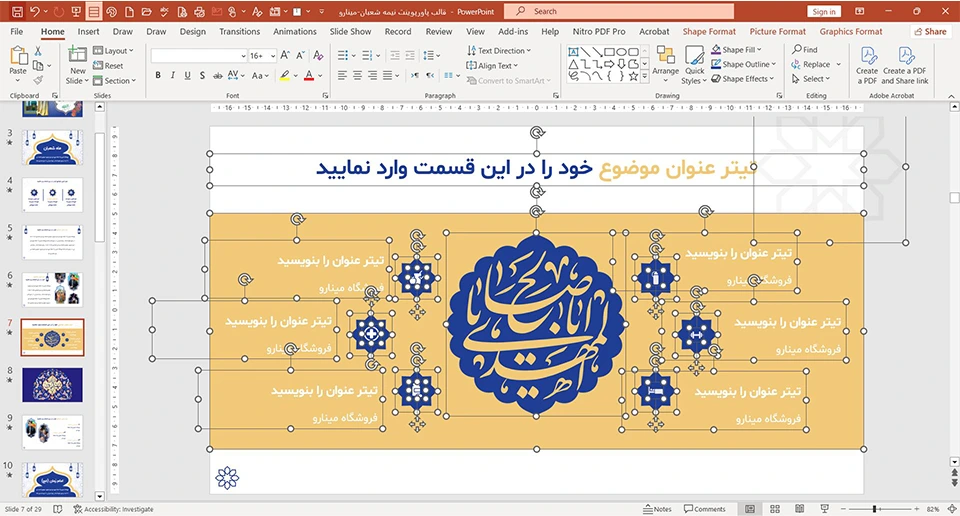Open the Transitions tab
Image resolution: width=960 pixels, height=516 pixels.
tap(239, 32)
